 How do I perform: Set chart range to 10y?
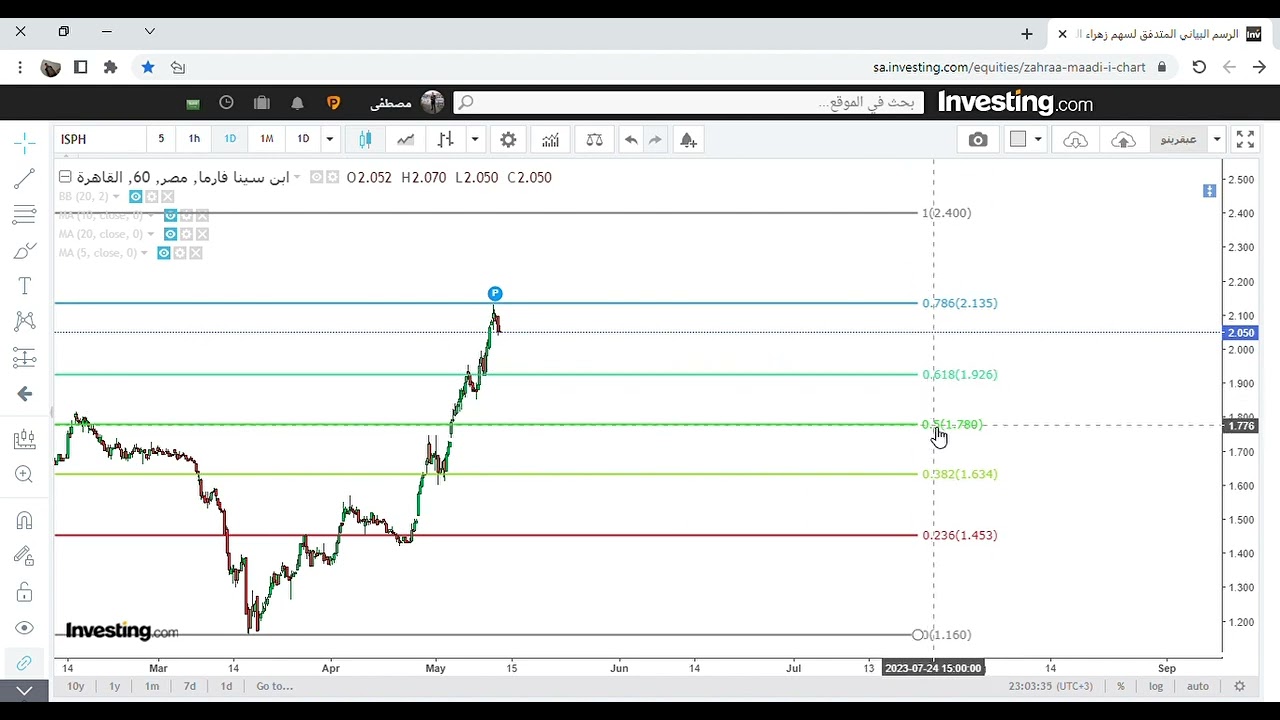point(76,686)
